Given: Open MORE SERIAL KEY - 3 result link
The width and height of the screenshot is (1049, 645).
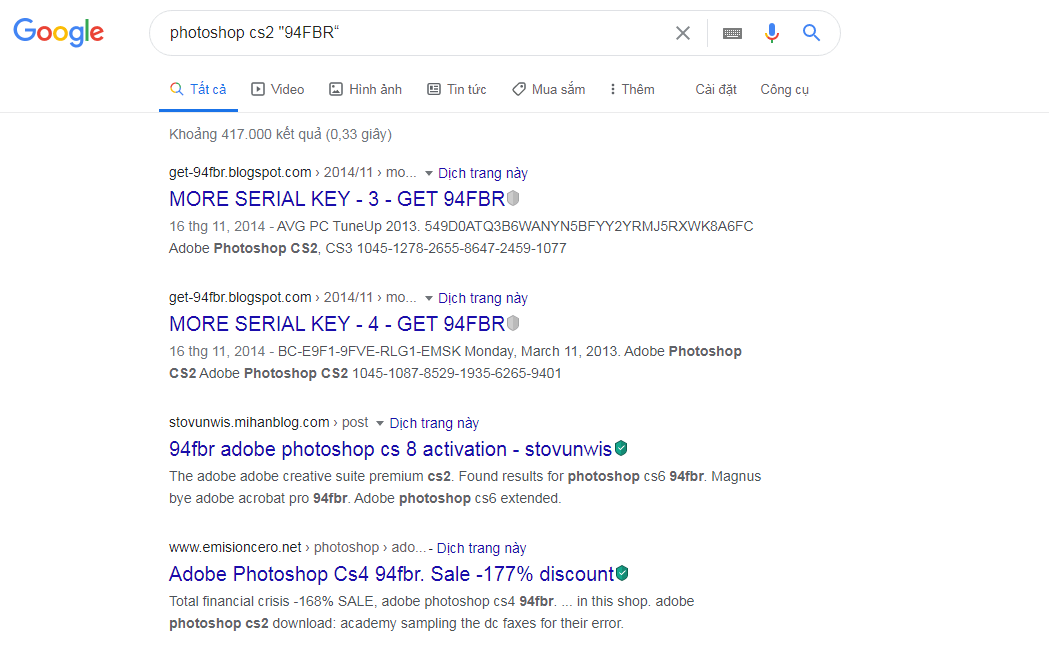Looking at the screenshot, I should pyautogui.click(x=337, y=198).
